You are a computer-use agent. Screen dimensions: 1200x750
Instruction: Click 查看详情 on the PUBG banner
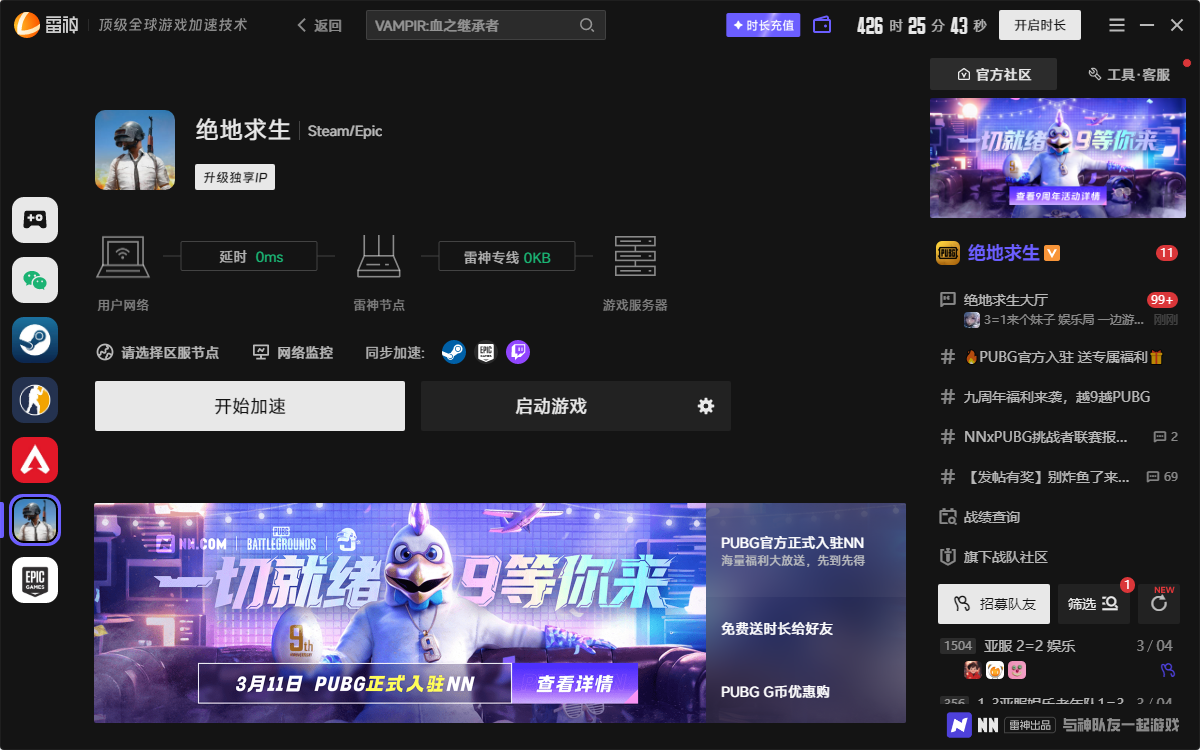[x=575, y=682]
